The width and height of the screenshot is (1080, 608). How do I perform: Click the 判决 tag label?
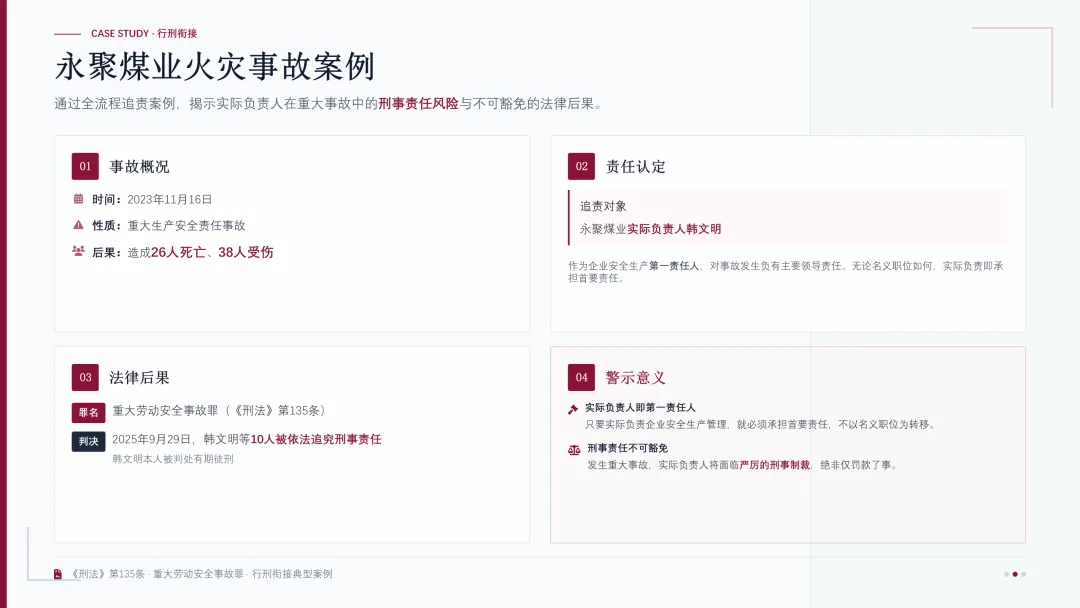click(x=88, y=441)
